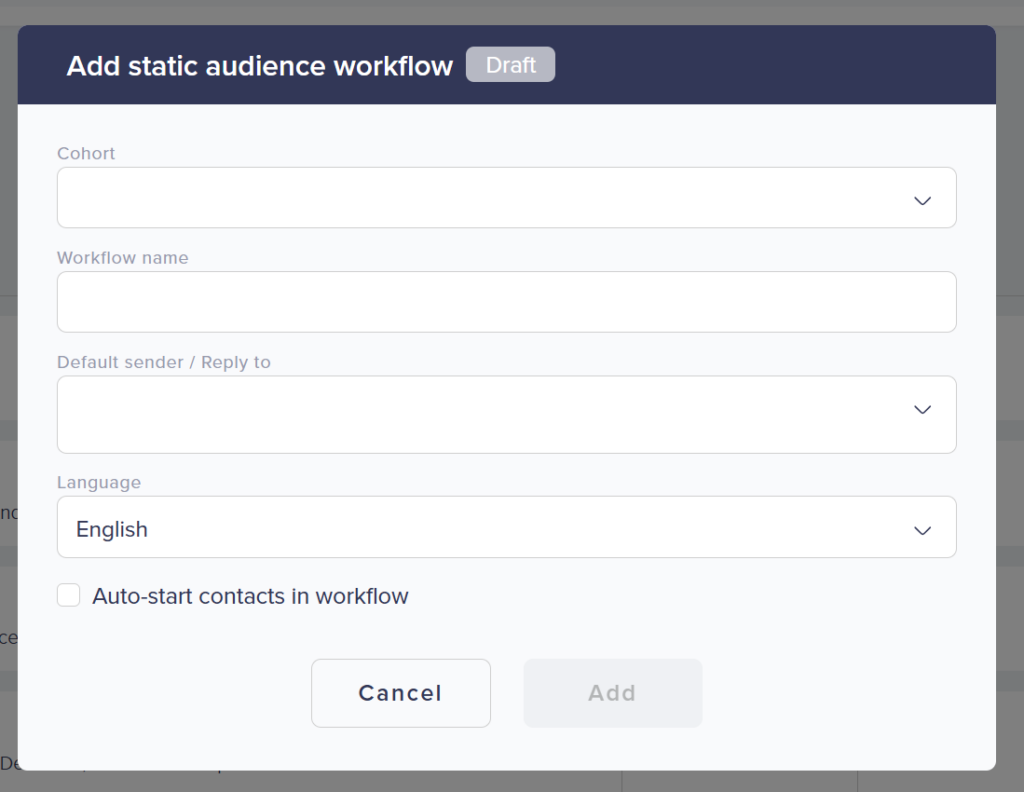
Task: Click the Add button
Action: point(612,693)
